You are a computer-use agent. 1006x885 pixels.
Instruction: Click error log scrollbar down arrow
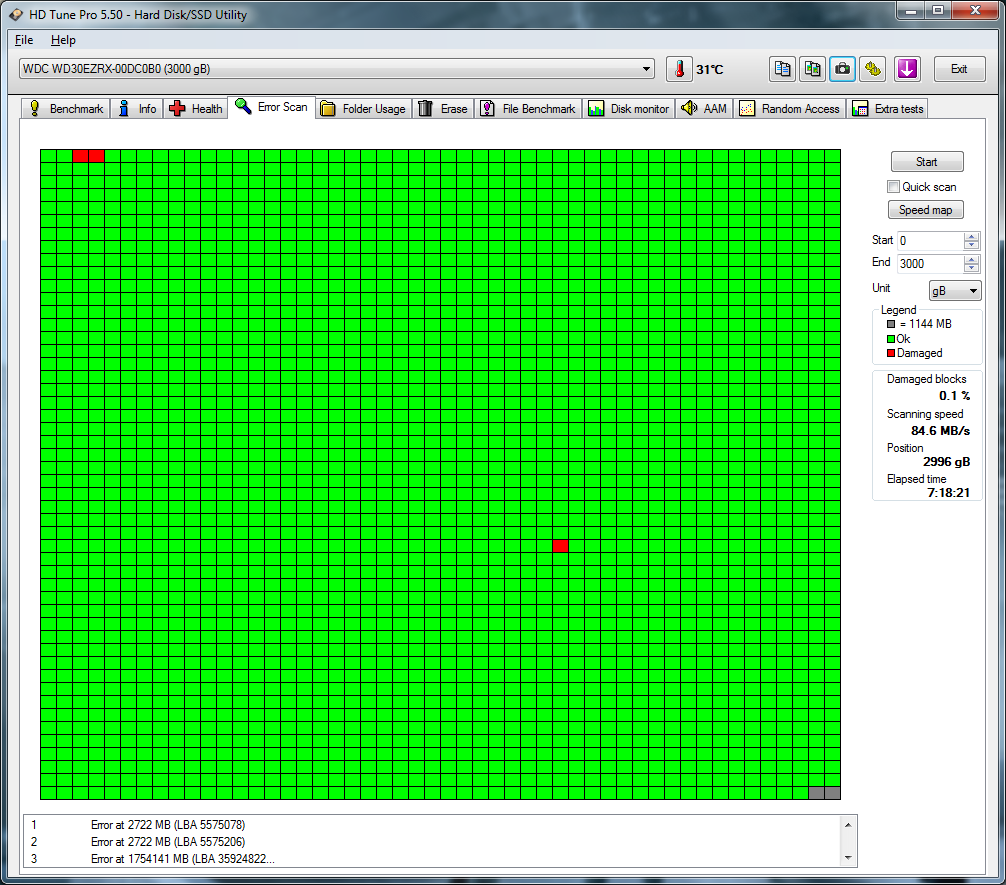point(848,857)
